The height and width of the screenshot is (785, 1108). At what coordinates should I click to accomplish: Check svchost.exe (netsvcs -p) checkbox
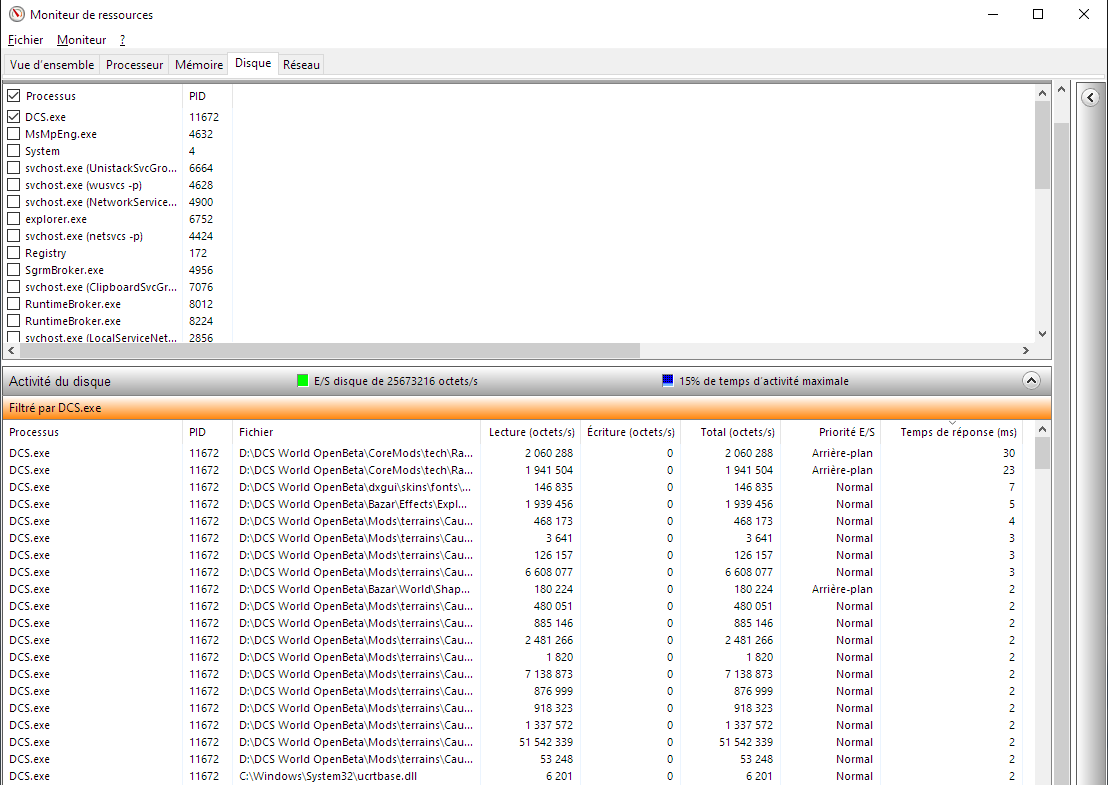click(13, 235)
